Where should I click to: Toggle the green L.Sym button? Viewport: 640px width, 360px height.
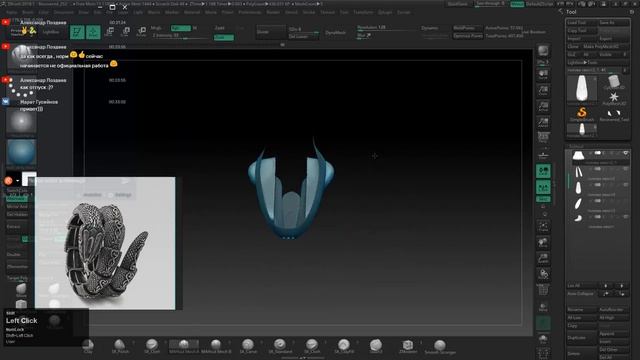543,187
